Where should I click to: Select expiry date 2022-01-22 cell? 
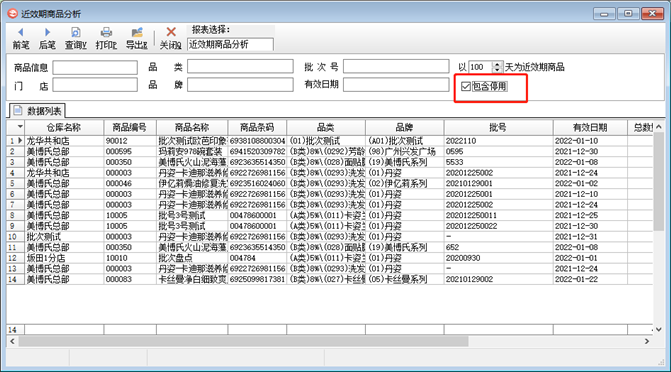pyautogui.click(x=590, y=279)
